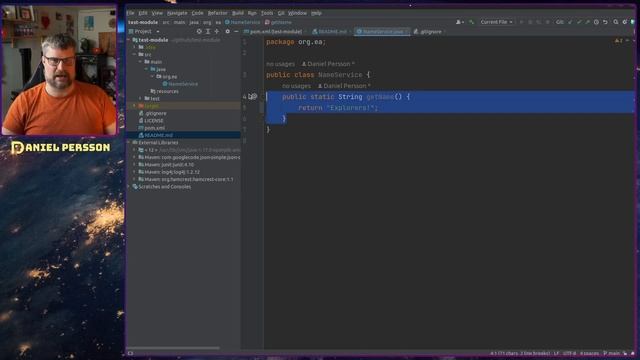Hide the Project tool window

pos(236,31)
